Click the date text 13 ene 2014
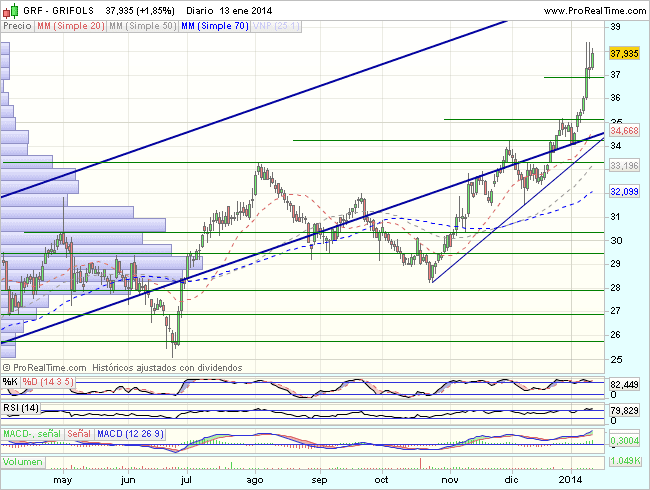 click(x=246, y=11)
